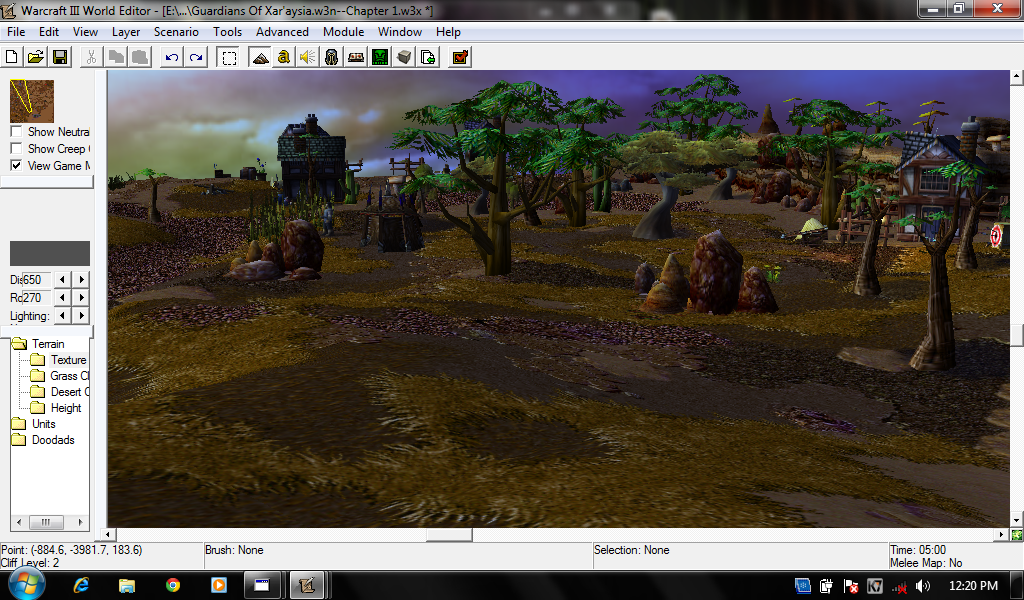
Task: Click the Copy toolbar icon
Action: (116, 57)
